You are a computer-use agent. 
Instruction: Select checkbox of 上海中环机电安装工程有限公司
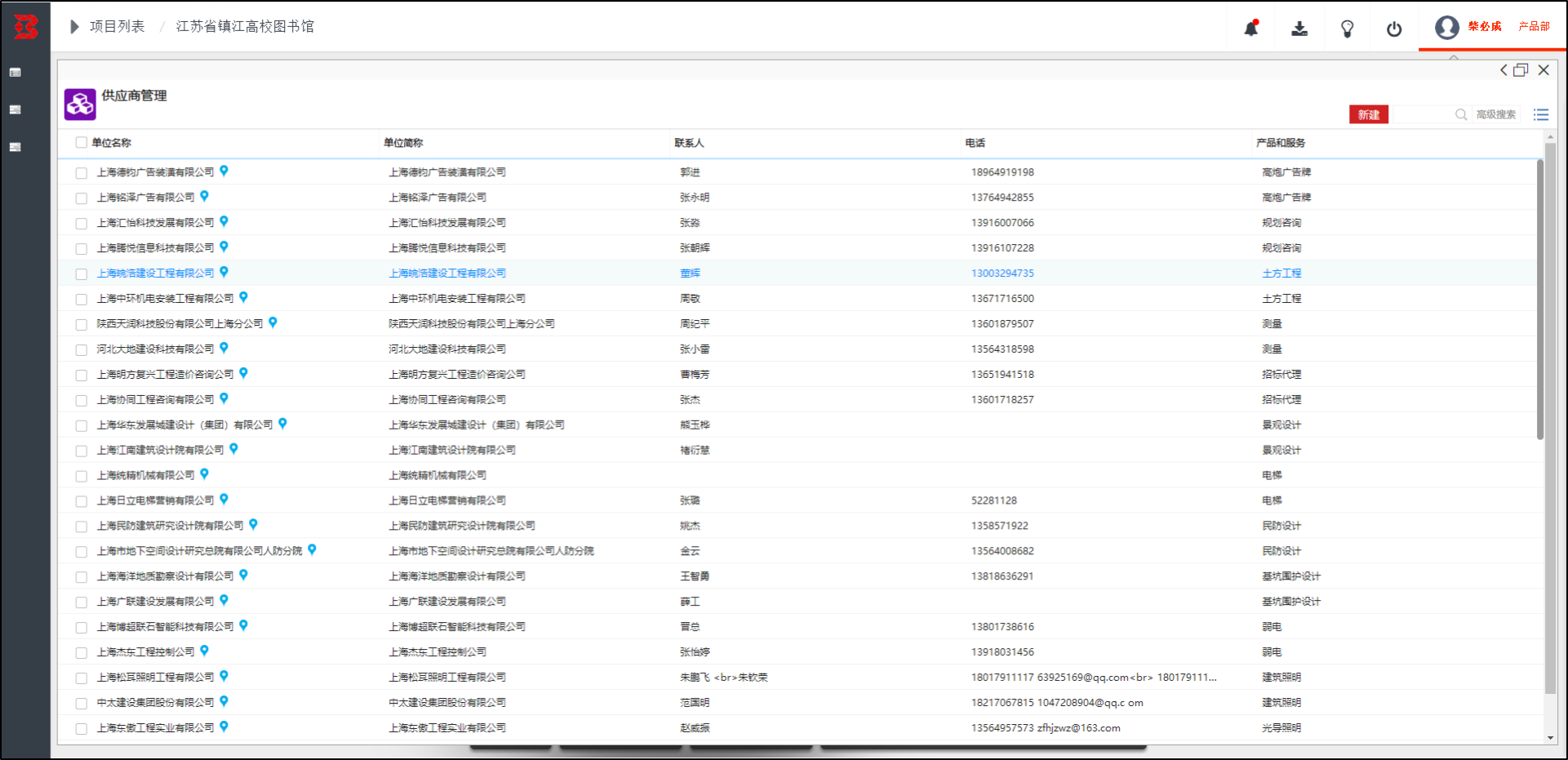81,299
